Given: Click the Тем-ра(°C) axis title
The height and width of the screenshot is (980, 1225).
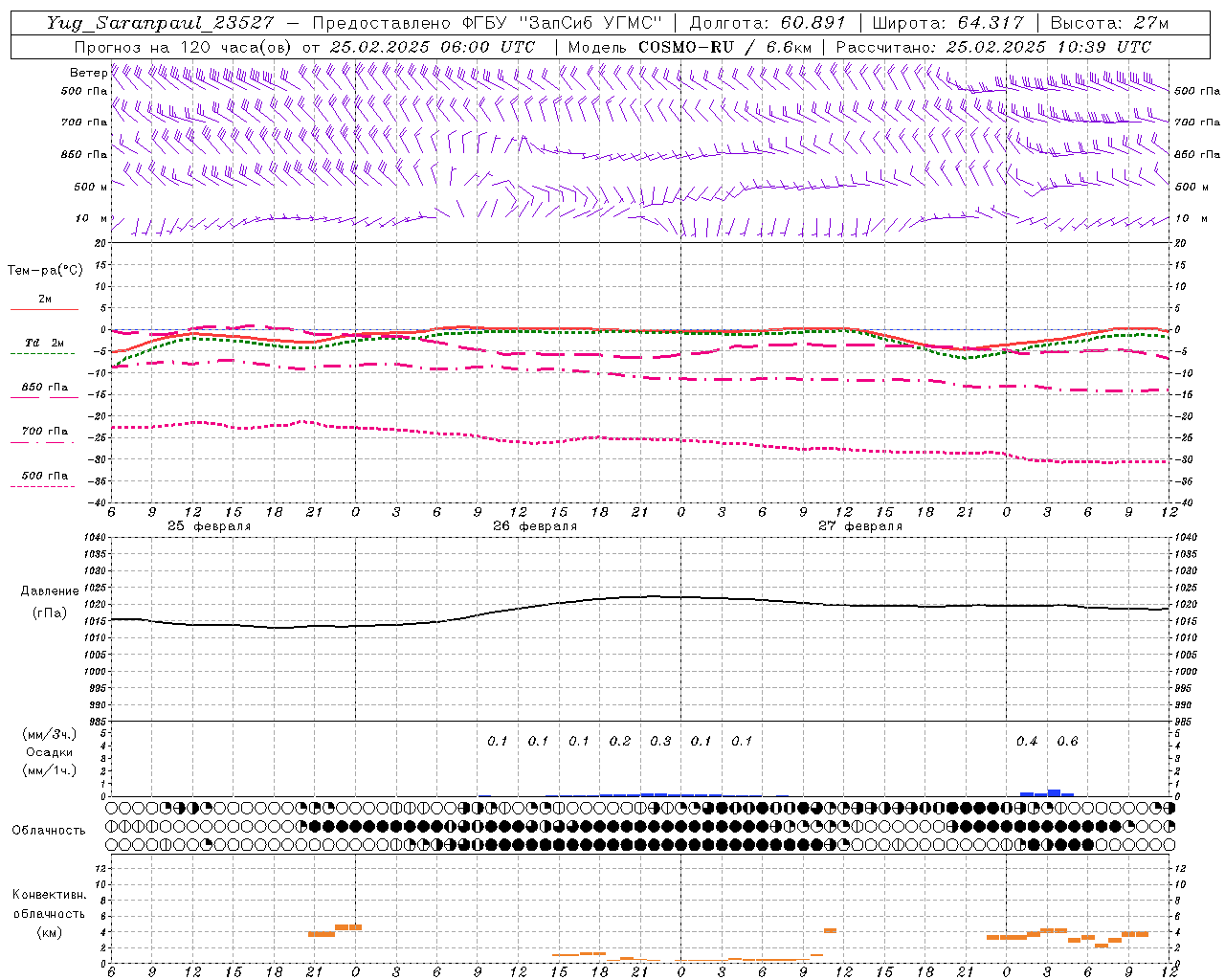Looking at the screenshot, I should click(x=45, y=271).
